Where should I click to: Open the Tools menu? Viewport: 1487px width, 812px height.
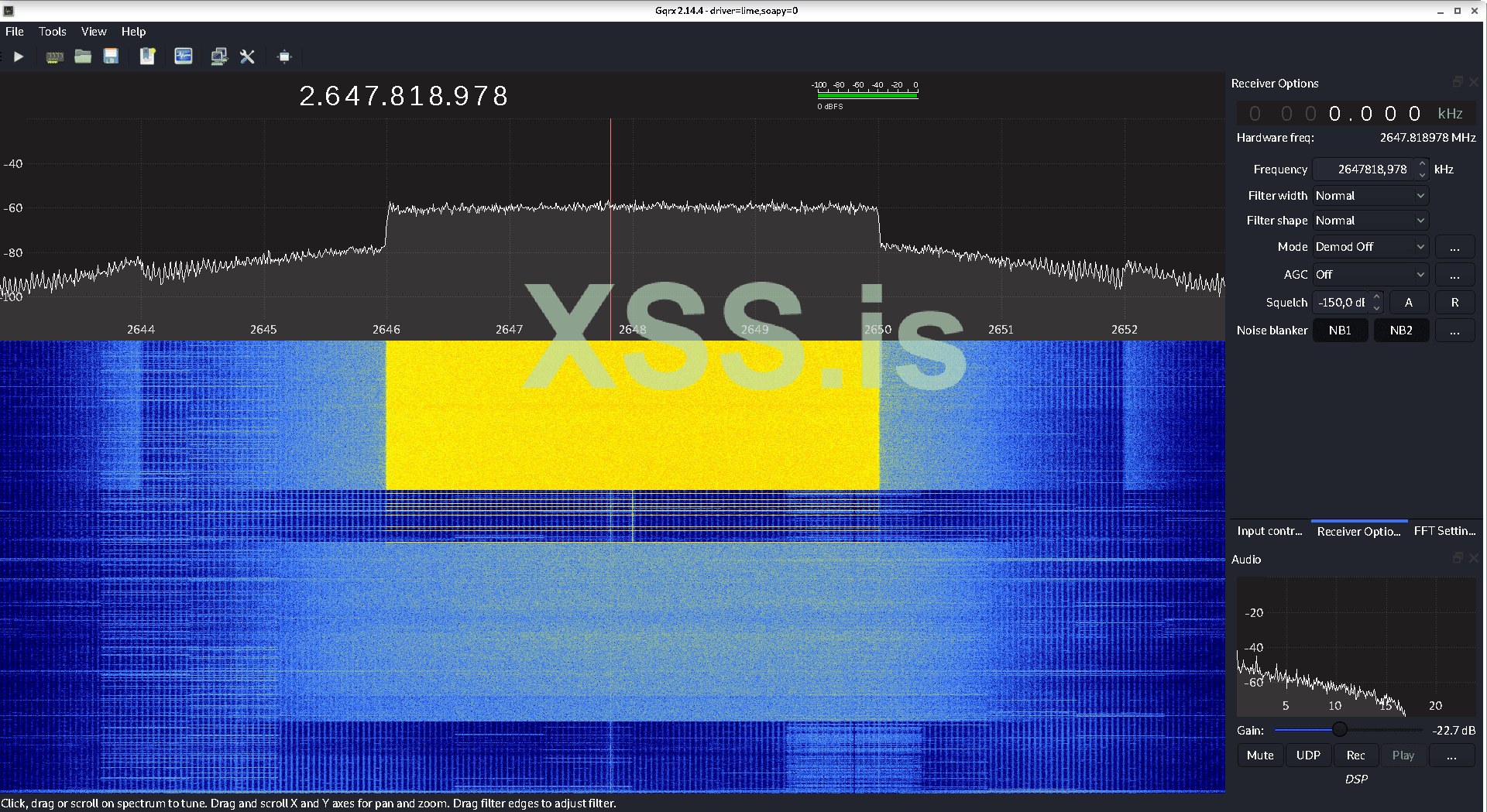(52, 32)
